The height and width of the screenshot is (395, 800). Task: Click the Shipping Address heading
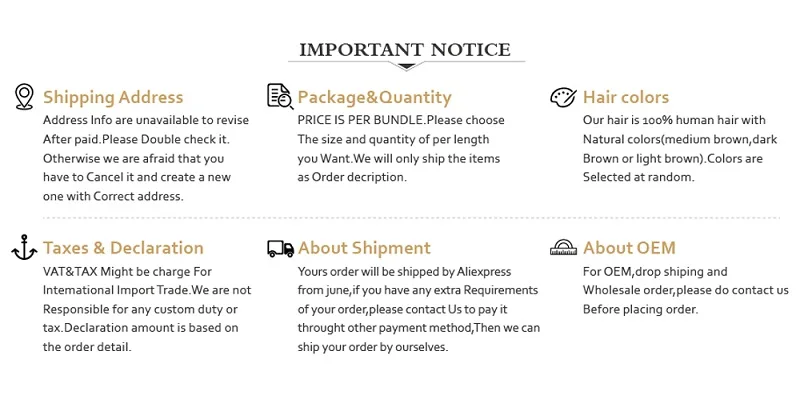tap(113, 97)
